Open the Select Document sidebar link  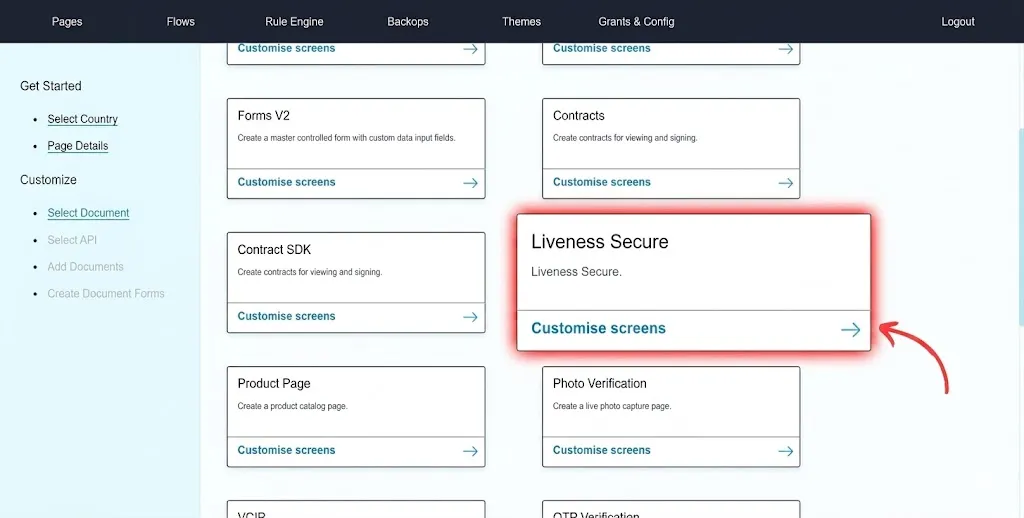(88, 213)
